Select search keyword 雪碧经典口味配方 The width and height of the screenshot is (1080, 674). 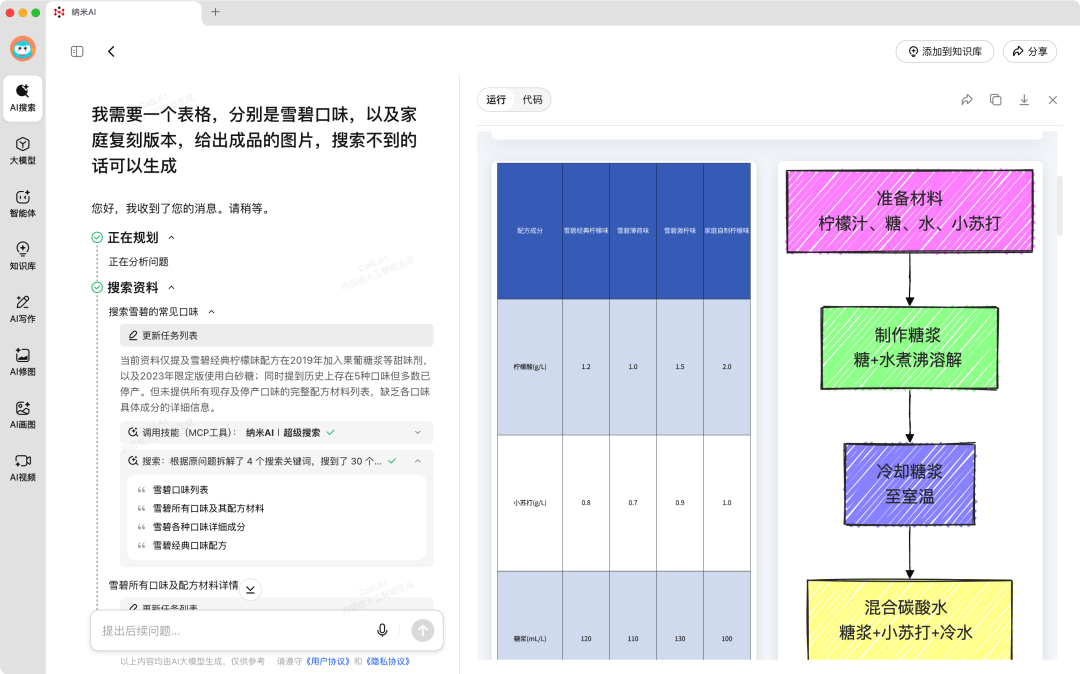pos(189,545)
